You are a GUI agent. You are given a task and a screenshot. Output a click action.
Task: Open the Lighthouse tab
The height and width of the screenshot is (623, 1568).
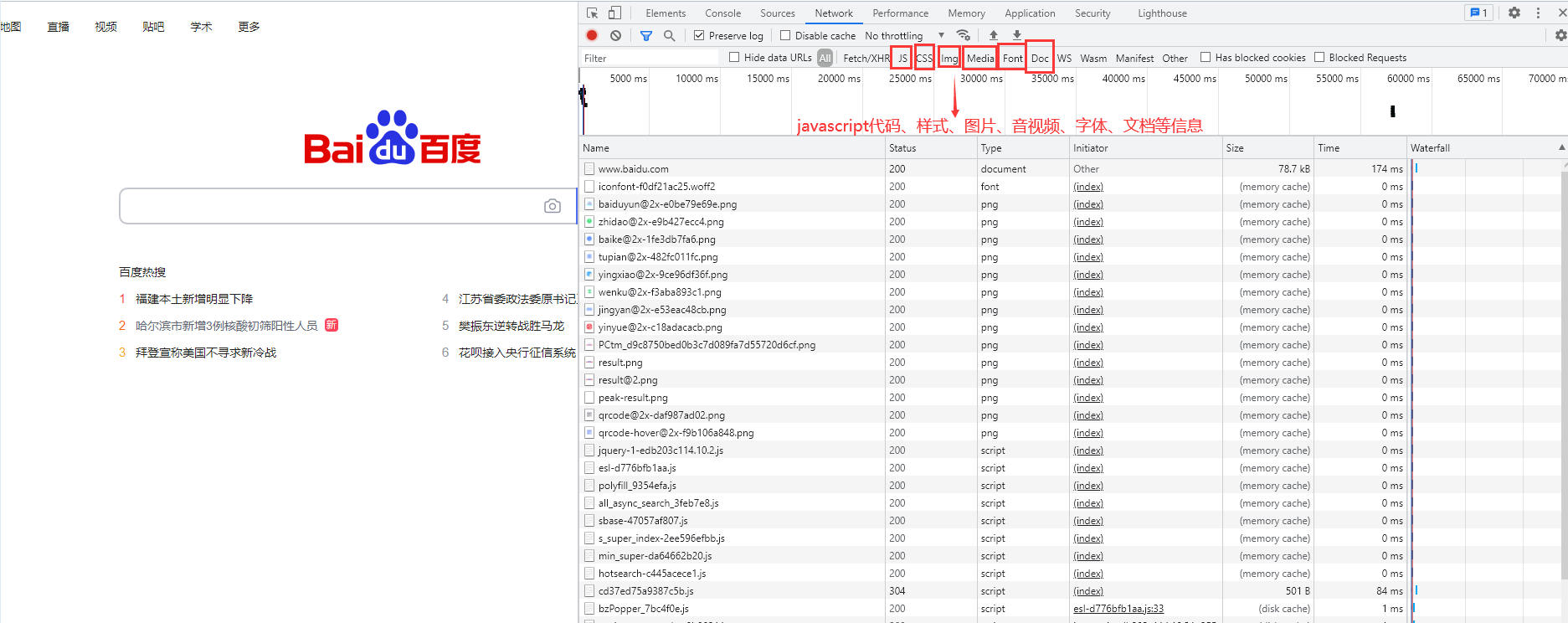coord(1162,13)
